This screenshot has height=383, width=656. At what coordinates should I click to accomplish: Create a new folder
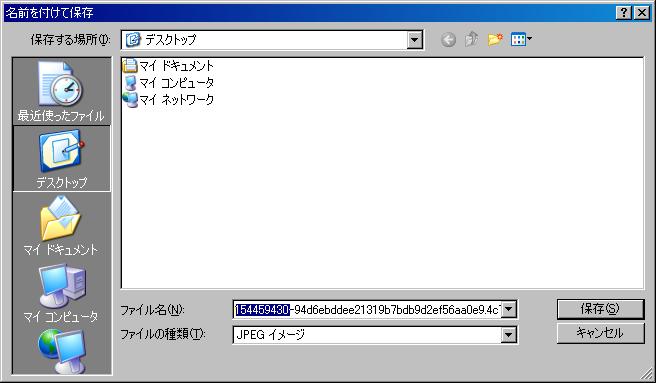[x=495, y=39]
